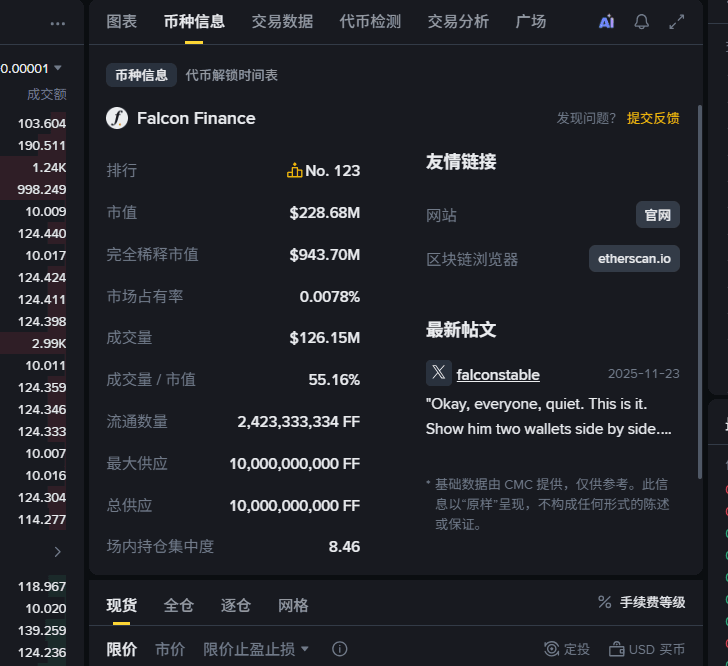Click the Falcon Finance coin logo
The height and width of the screenshot is (666, 728).
tap(117, 118)
